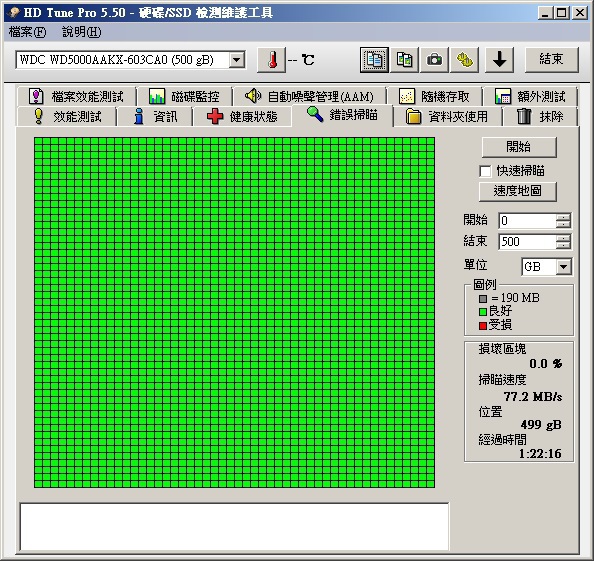This screenshot has width=594, height=561.
Task: Copy info to clipboard toolbar icon
Action: pyautogui.click(x=374, y=60)
